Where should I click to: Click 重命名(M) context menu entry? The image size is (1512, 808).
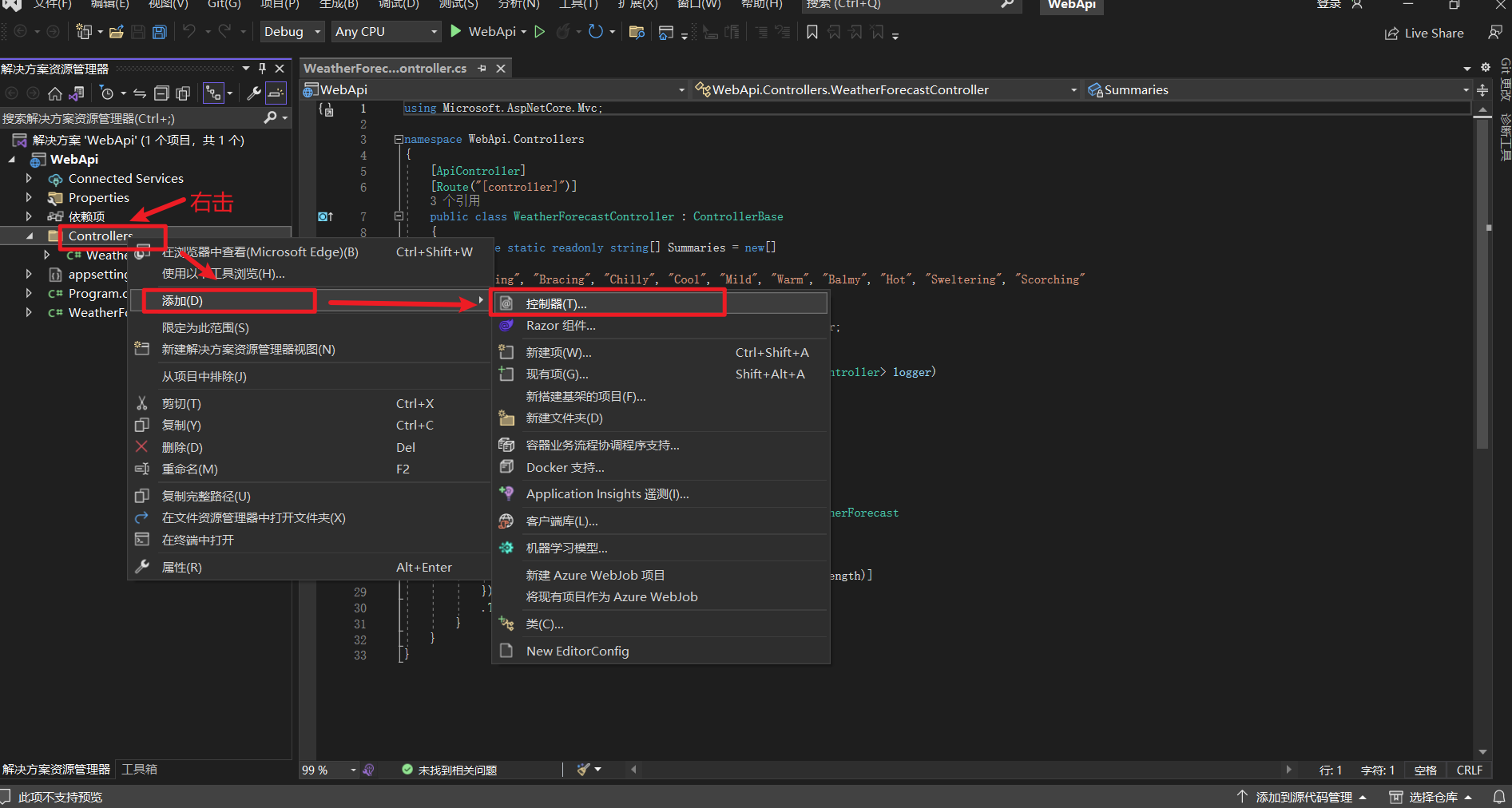point(309,469)
